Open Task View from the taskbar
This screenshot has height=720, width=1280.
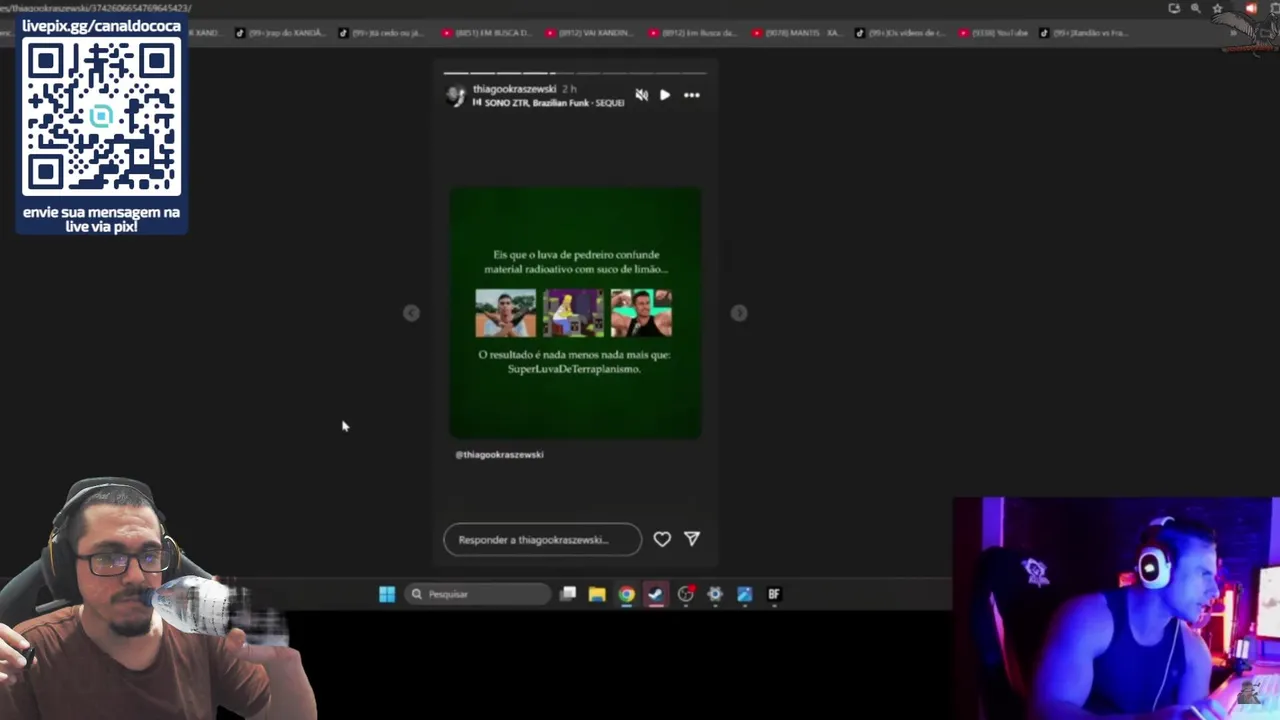click(568, 594)
